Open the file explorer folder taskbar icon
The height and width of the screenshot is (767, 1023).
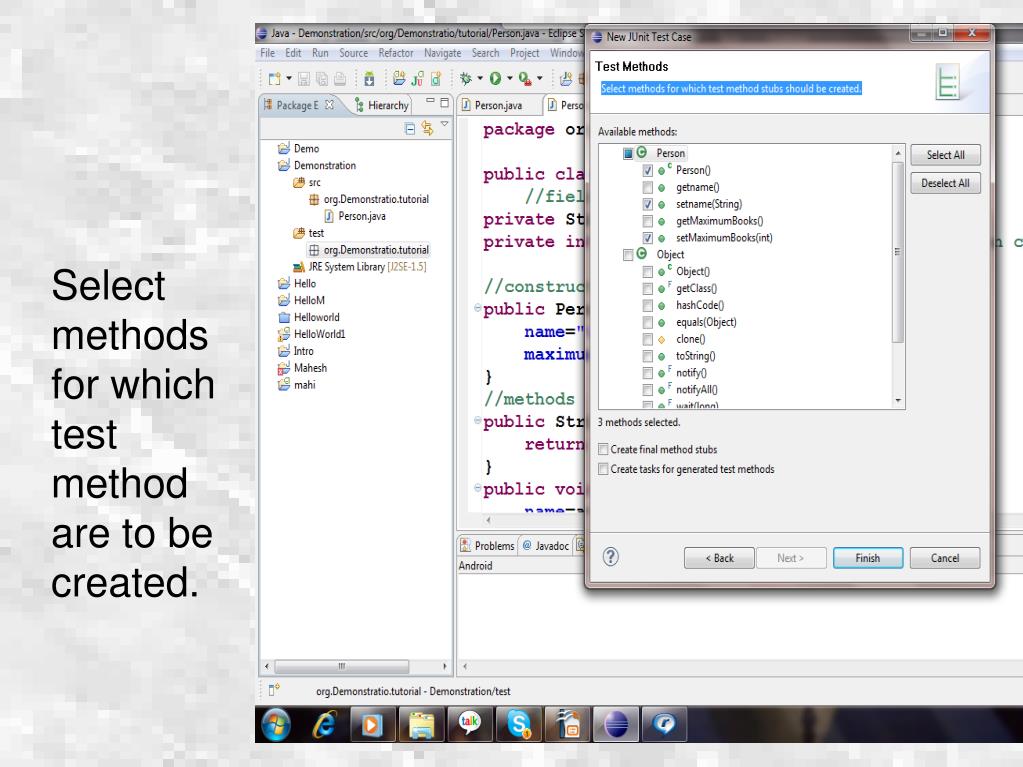(421, 724)
